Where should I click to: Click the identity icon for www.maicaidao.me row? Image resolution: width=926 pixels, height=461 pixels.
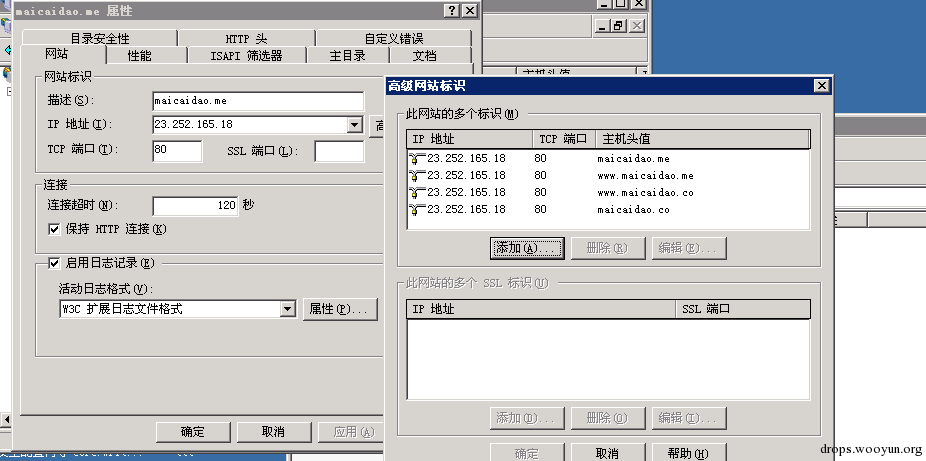coord(417,175)
